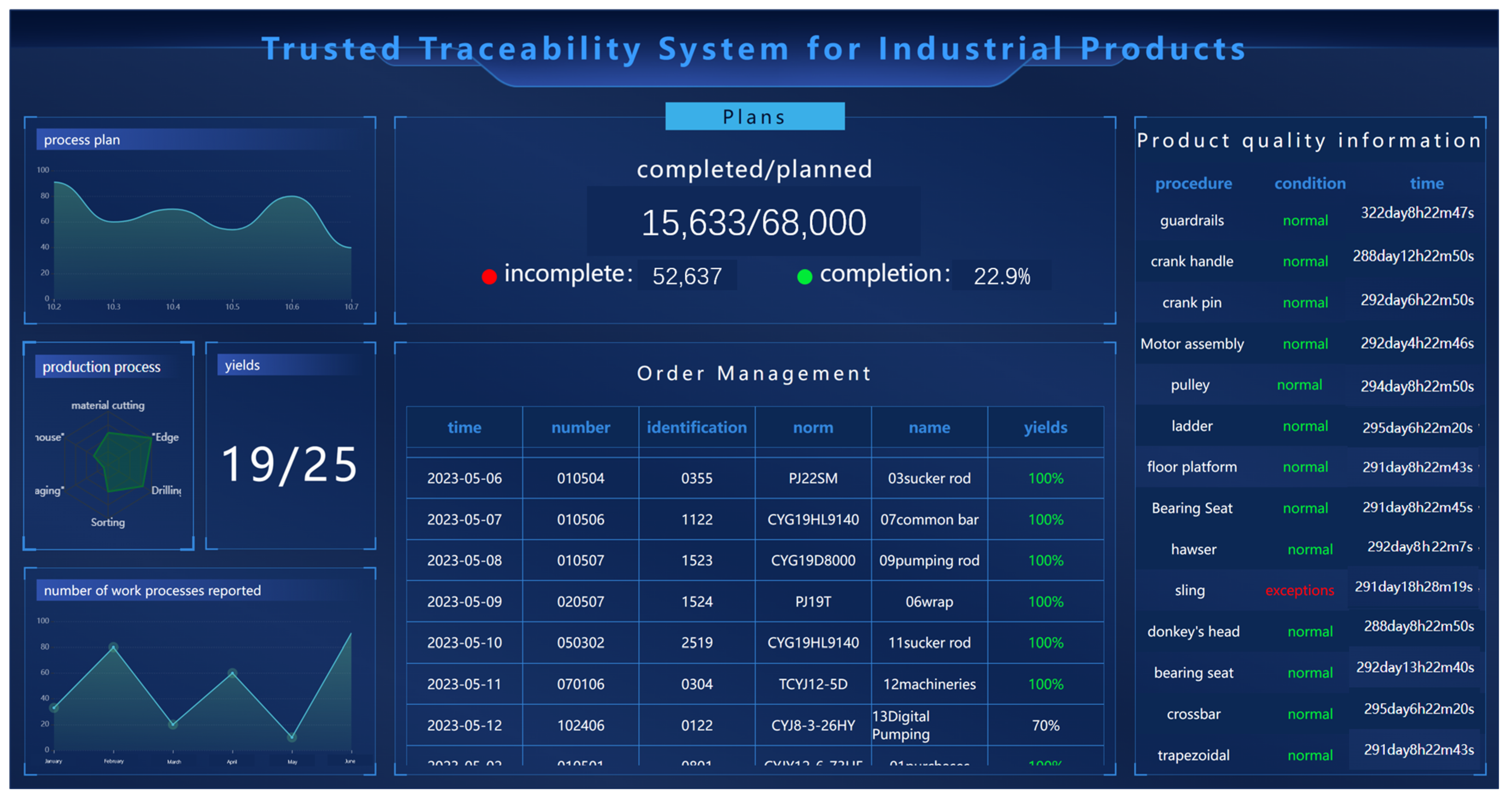Click the yields column header
Screen dimensions: 1512x799
point(1045,427)
